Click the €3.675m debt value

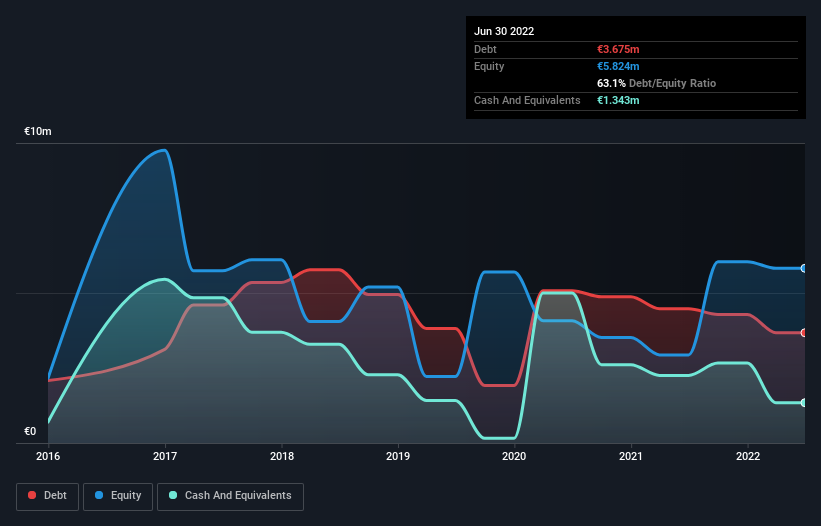618,49
